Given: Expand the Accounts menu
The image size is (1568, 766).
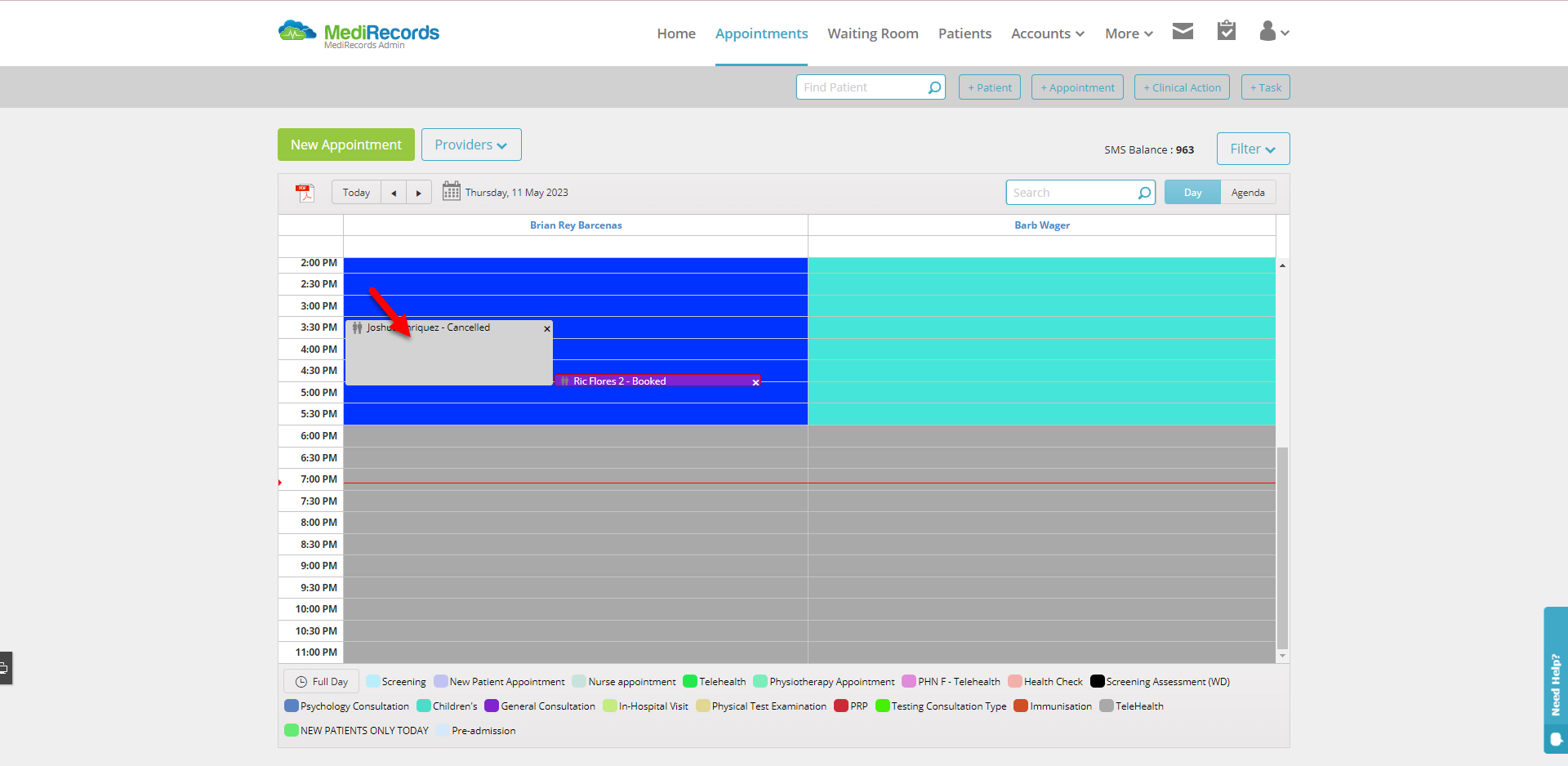Looking at the screenshot, I should coord(1048,33).
